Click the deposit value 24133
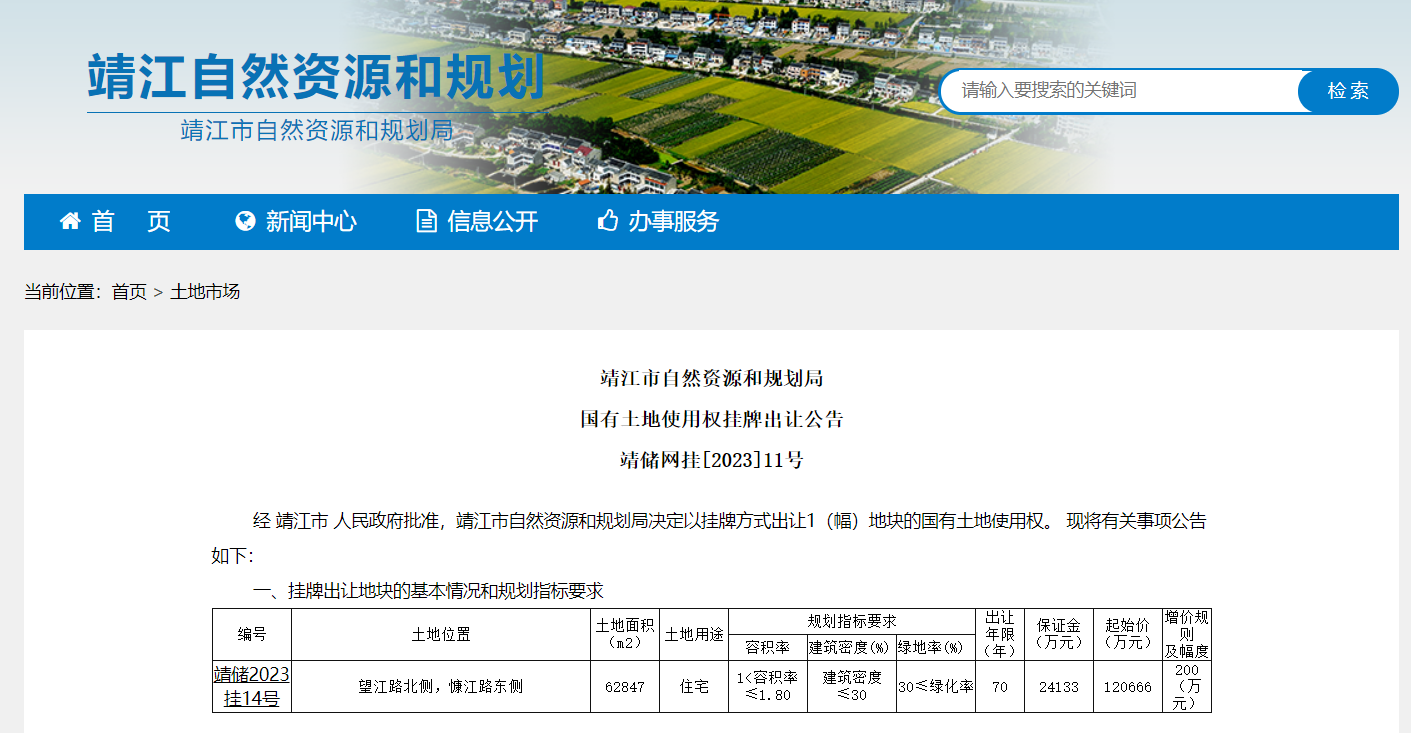Image resolution: width=1411 pixels, height=733 pixels. point(1058,687)
